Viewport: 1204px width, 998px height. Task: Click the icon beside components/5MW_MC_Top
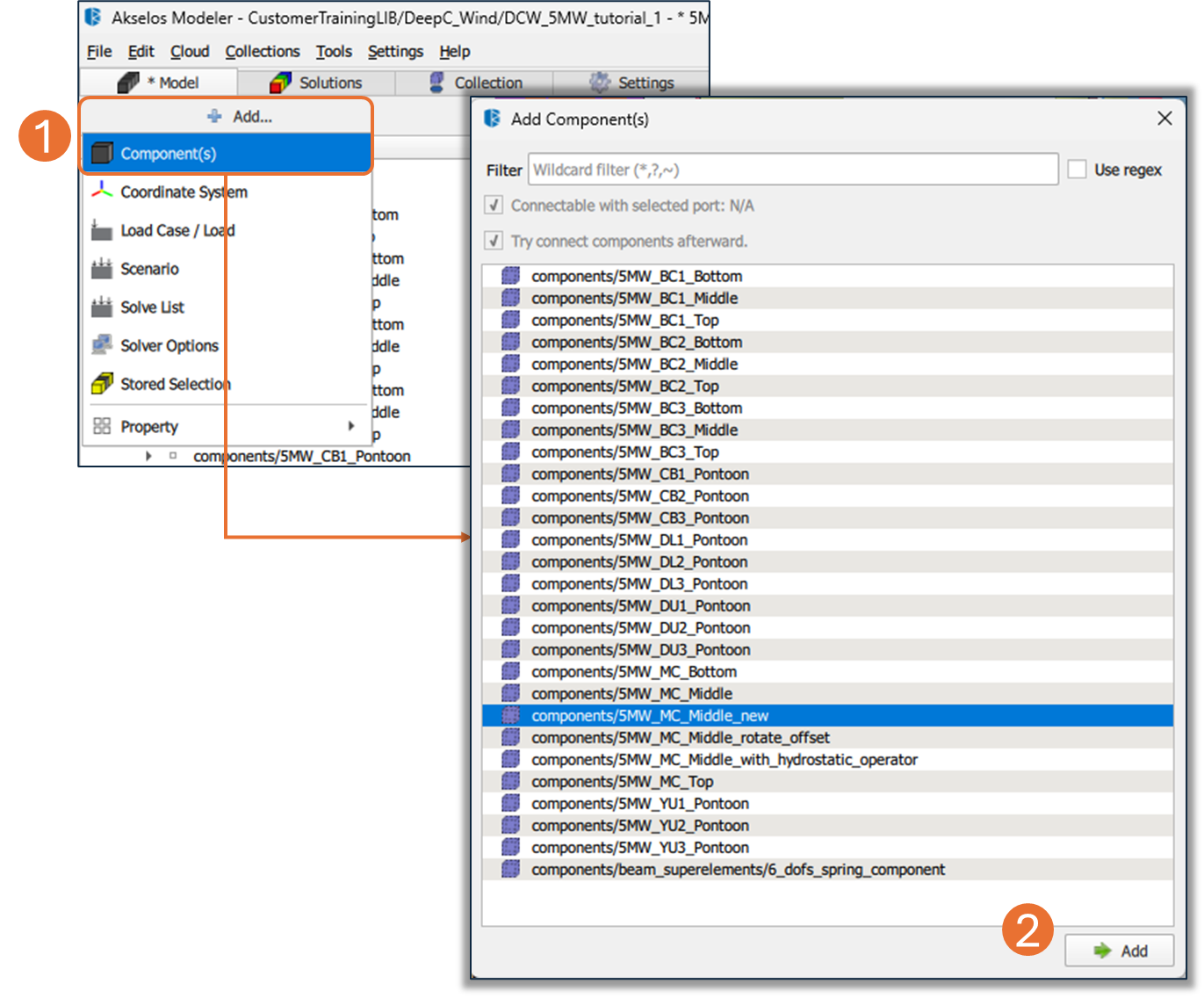[510, 781]
